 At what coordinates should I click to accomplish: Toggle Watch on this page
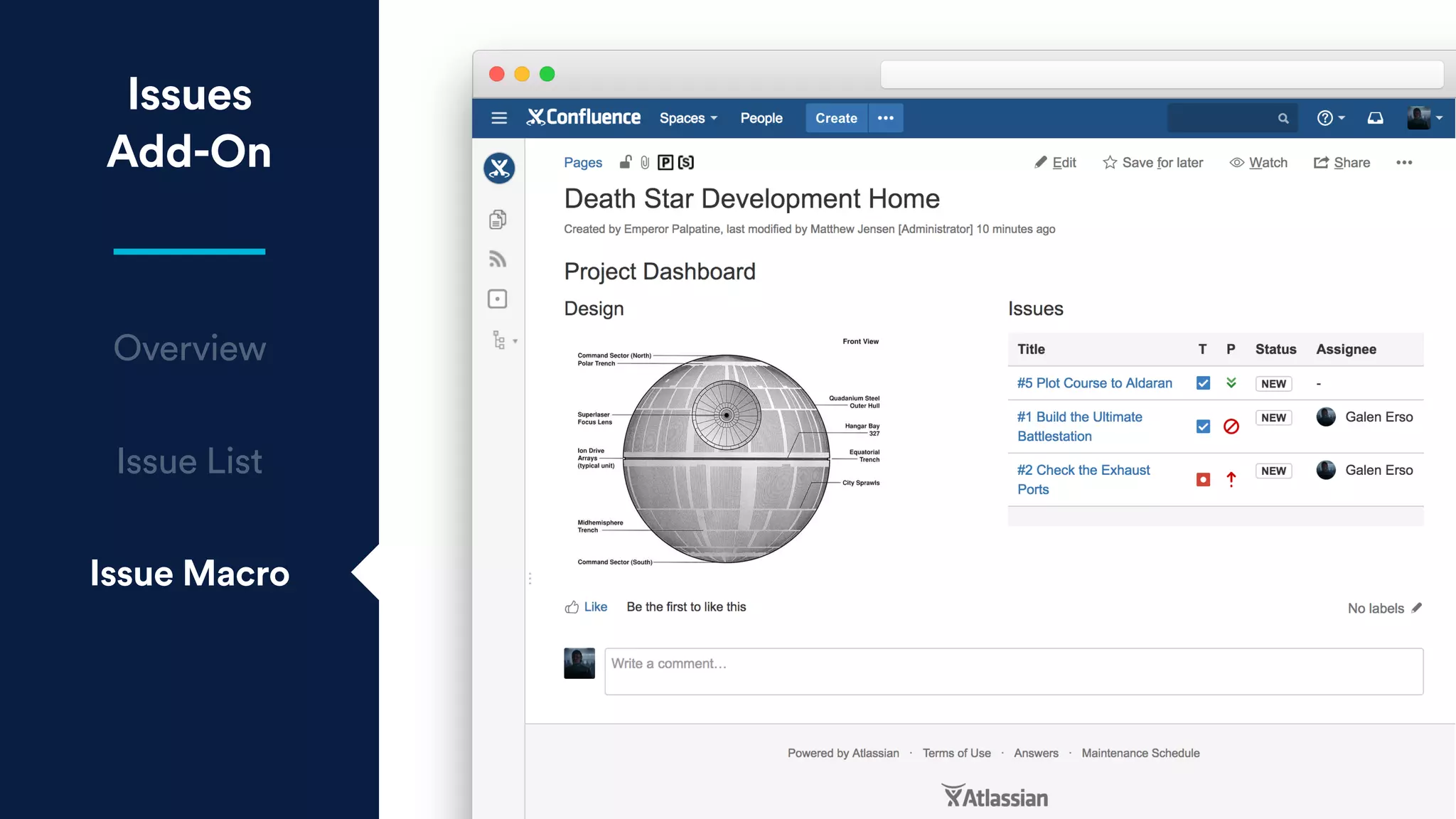[x=1258, y=163]
